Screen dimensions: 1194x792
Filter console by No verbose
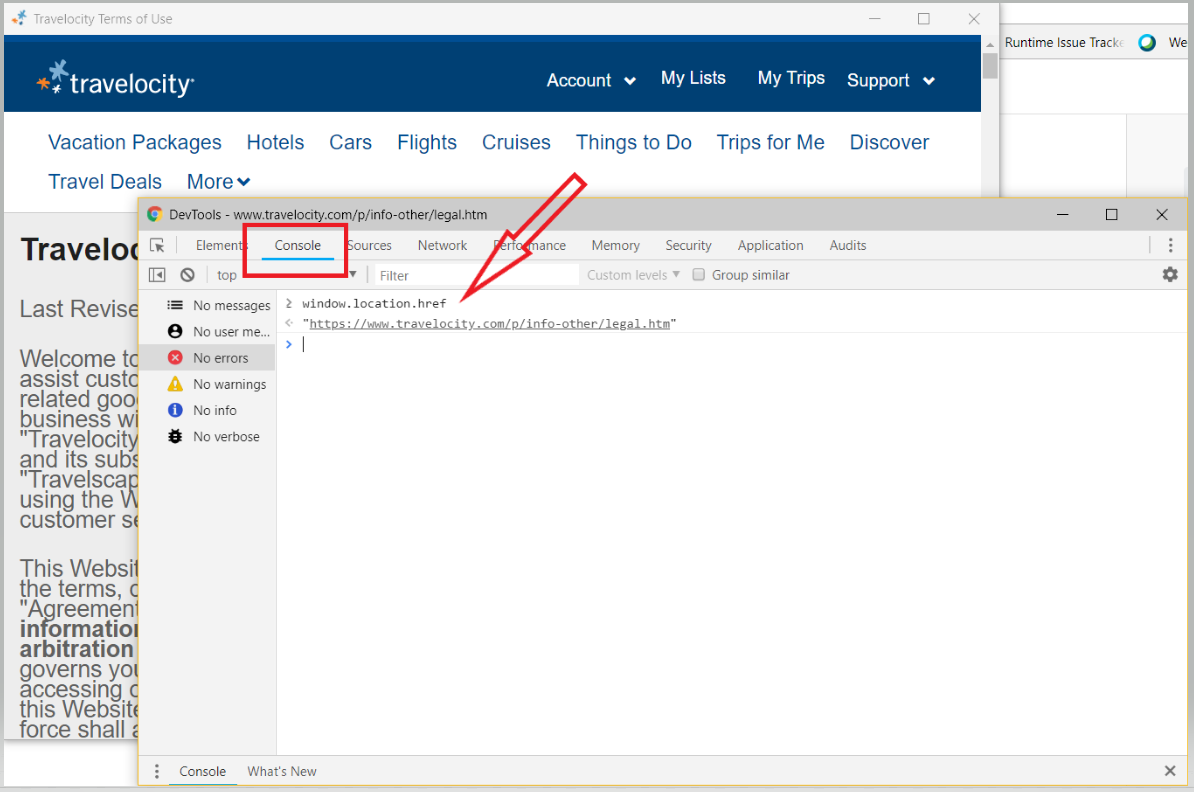[x=208, y=436]
